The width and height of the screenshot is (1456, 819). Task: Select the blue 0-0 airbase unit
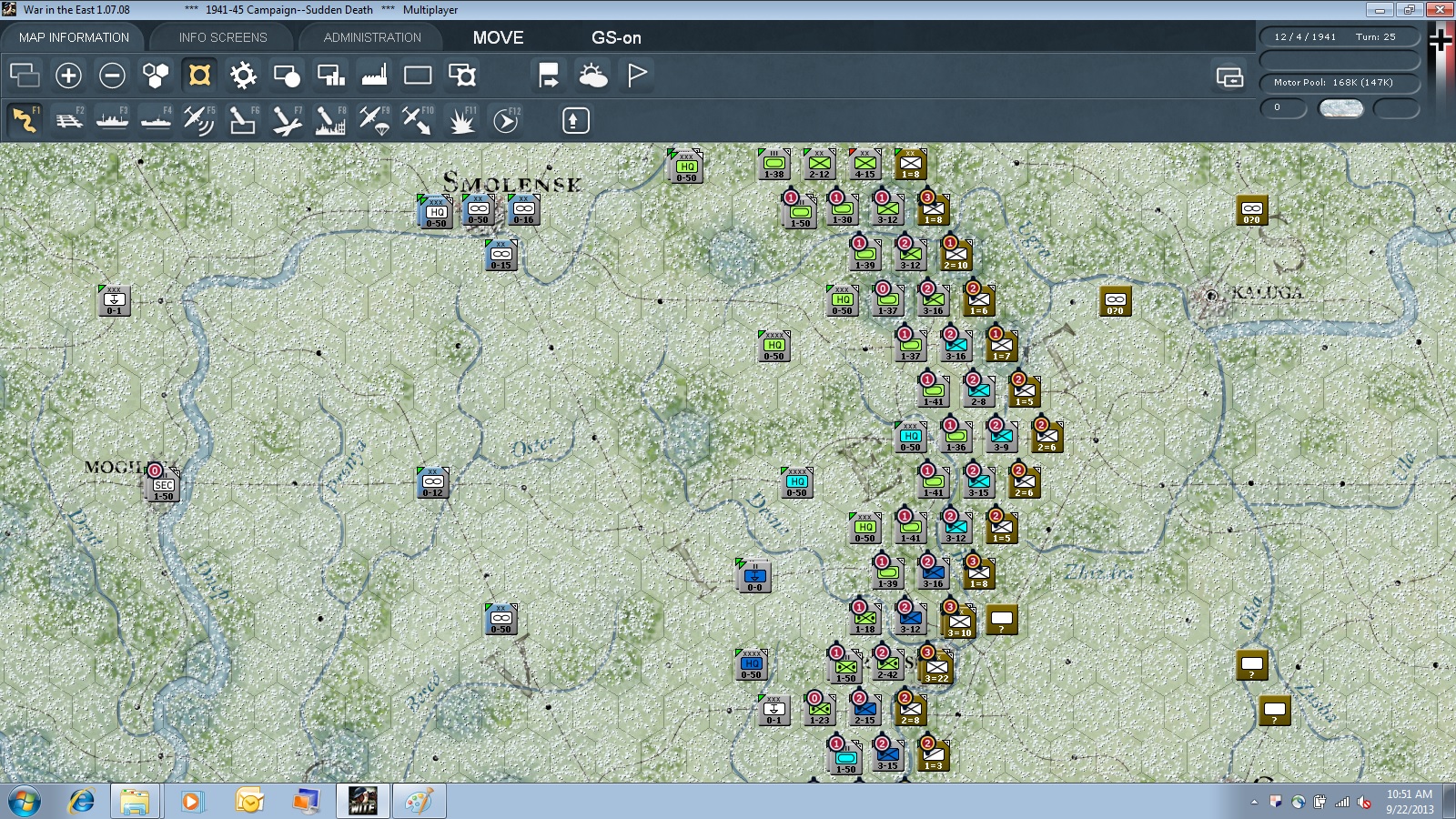[754, 576]
